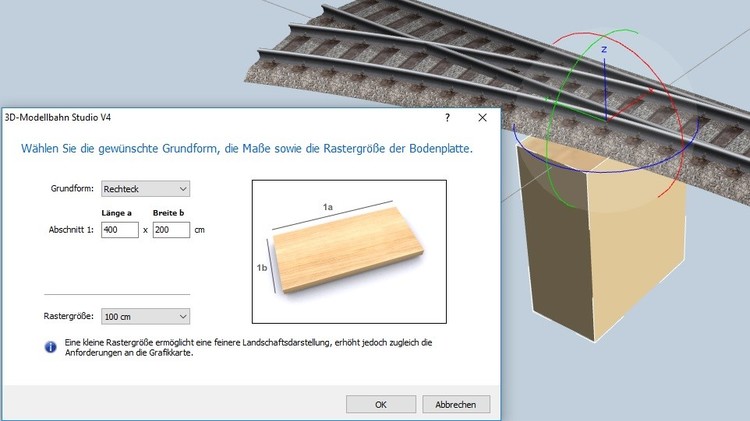Click the 'Breite b' column header
Viewport: 750px width, 421px height.
pyautogui.click(x=168, y=213)
